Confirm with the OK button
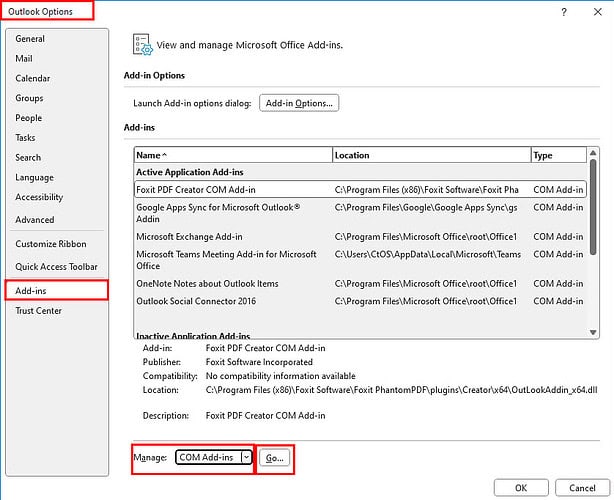This screenshot has height=500, width=614. 521,488
